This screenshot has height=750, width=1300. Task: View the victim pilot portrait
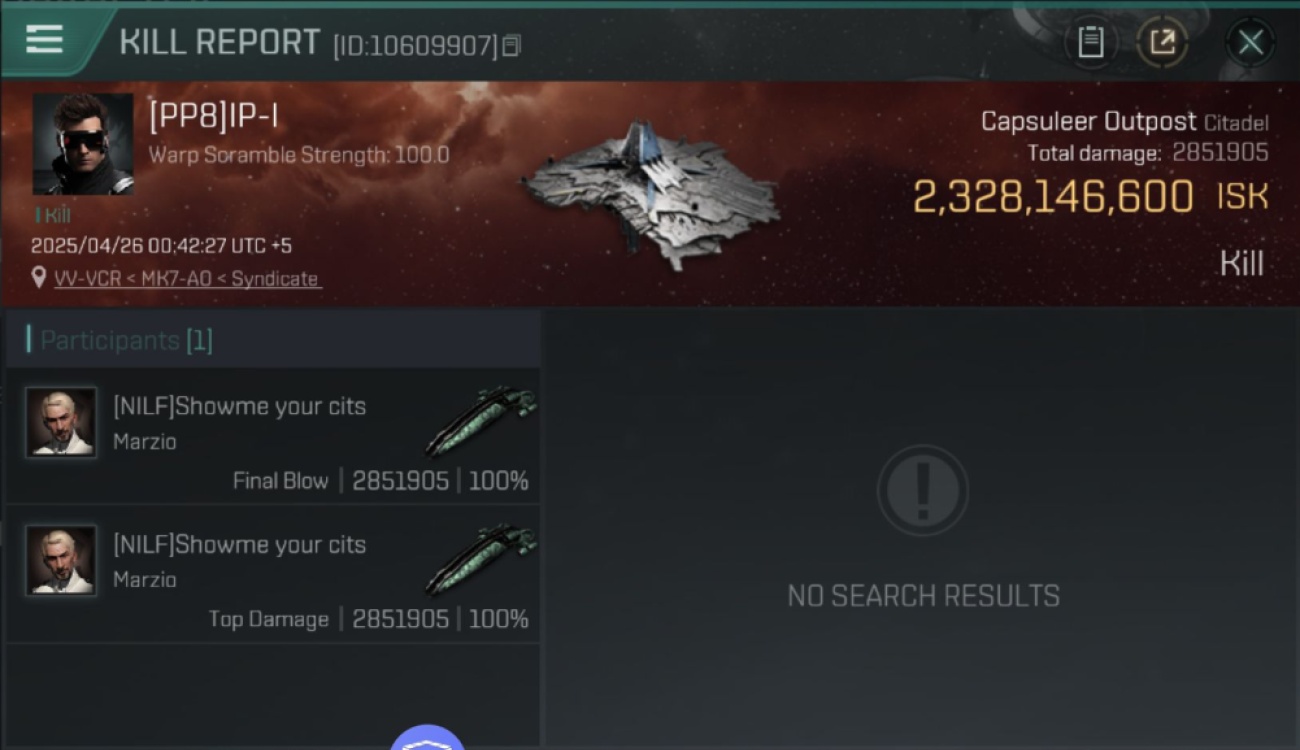(83, 144)
